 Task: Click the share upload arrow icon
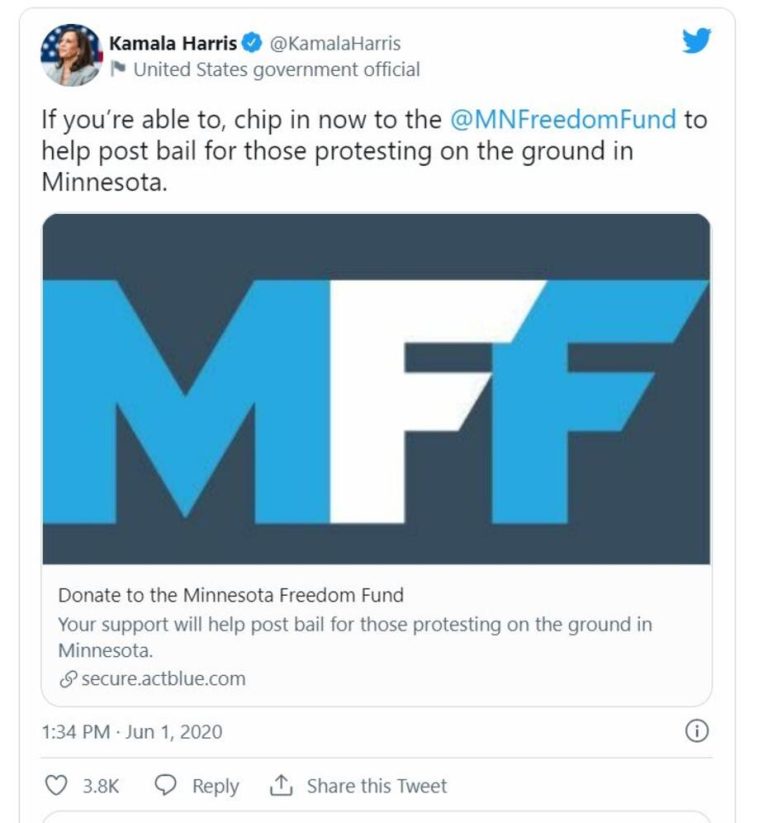click(x=280, y=786)
